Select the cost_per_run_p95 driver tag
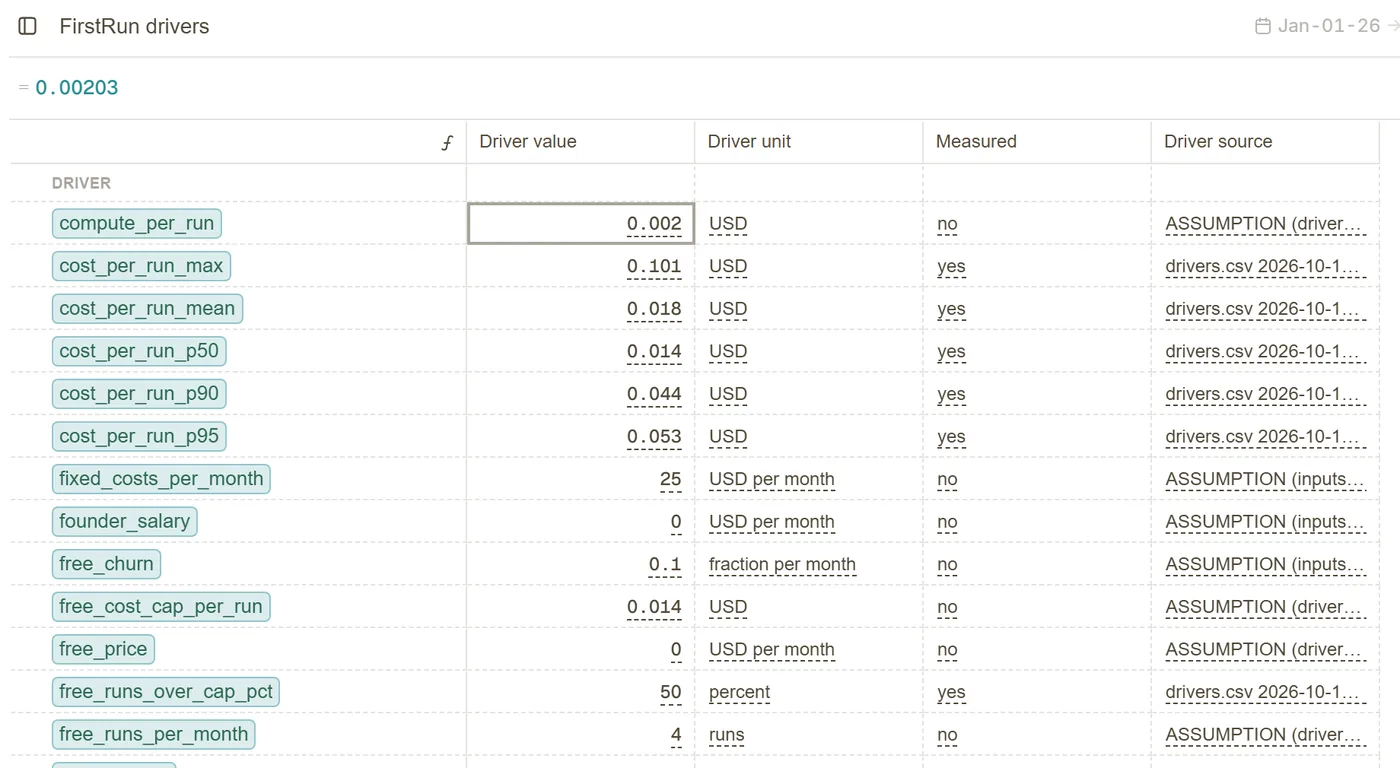Screen dimensions: 1400x768 [x=139, y=436]
